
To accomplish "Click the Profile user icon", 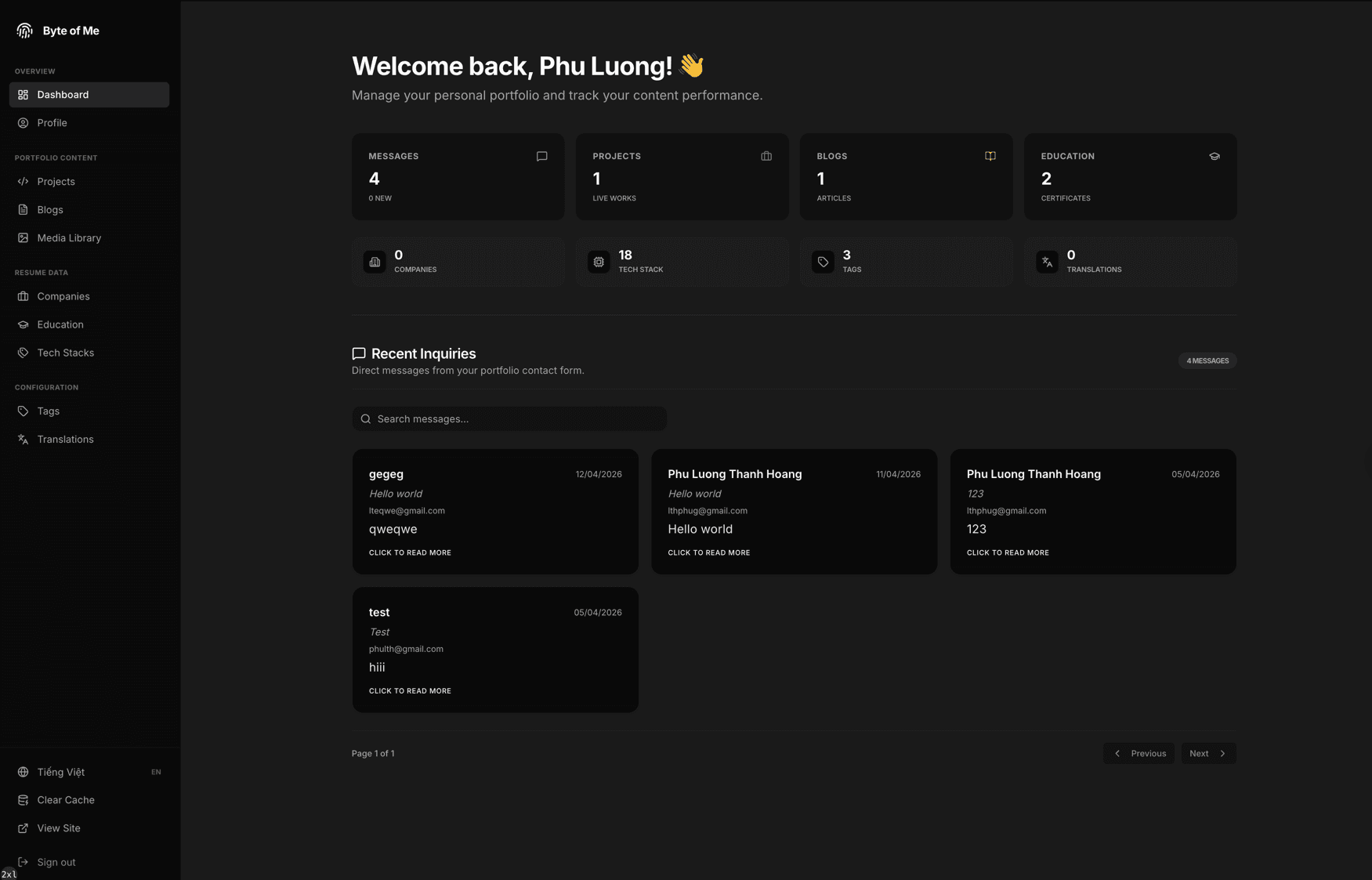I will [23, 123].
